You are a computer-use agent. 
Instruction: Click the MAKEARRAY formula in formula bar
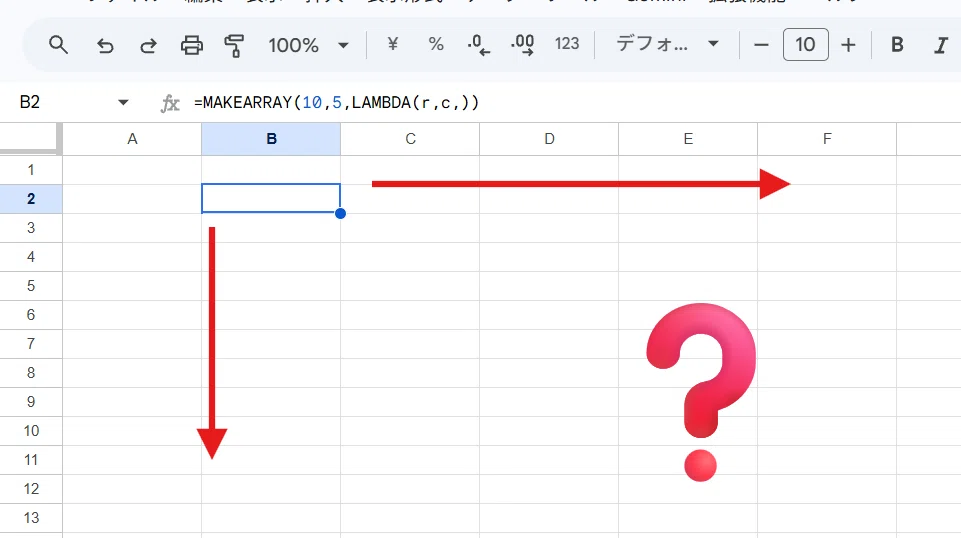(x=336, y=102)
